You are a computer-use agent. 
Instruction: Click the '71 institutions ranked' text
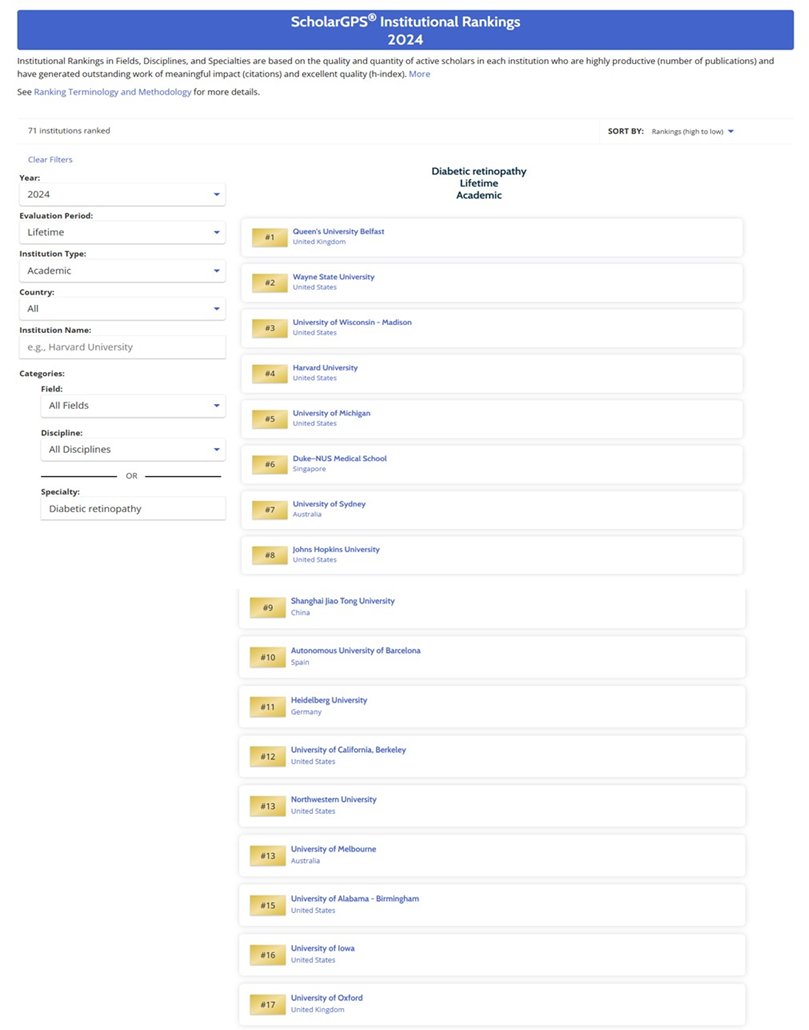[x=69, y=131]
